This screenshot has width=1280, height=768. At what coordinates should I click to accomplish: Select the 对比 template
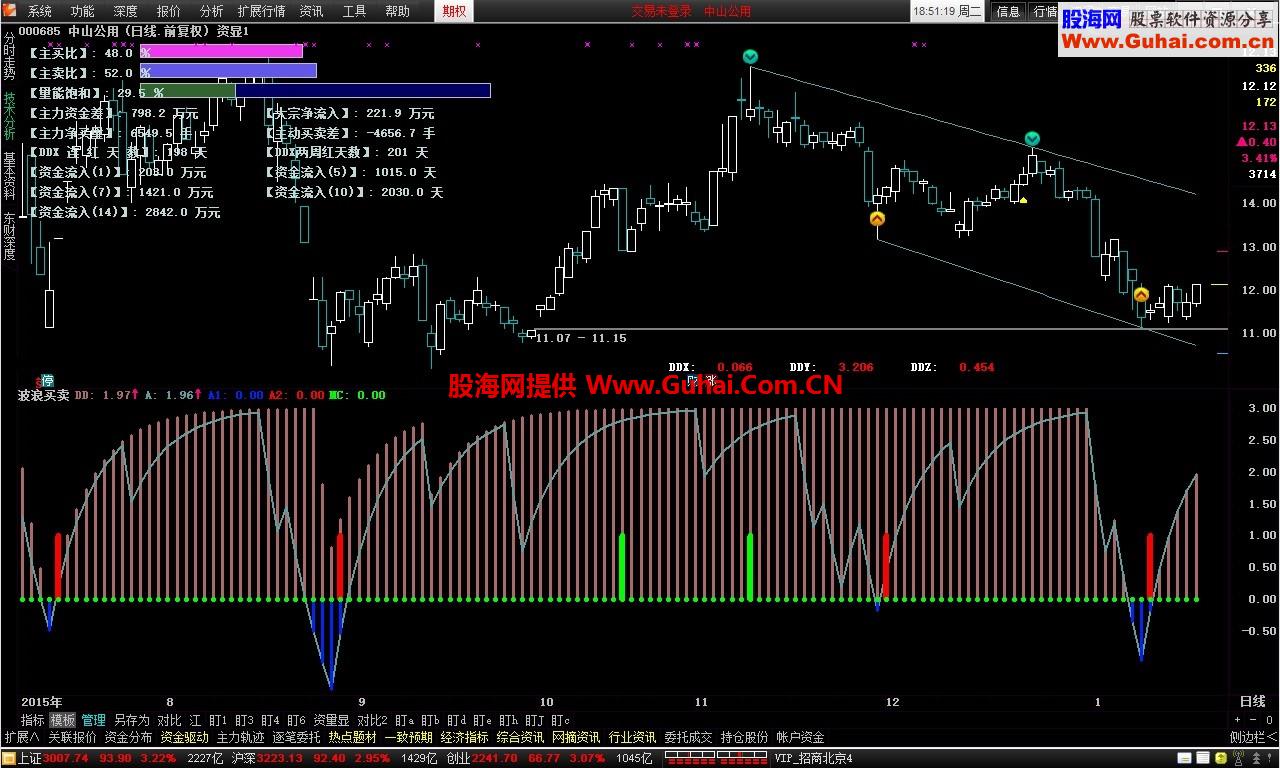(x=170, y=720)
